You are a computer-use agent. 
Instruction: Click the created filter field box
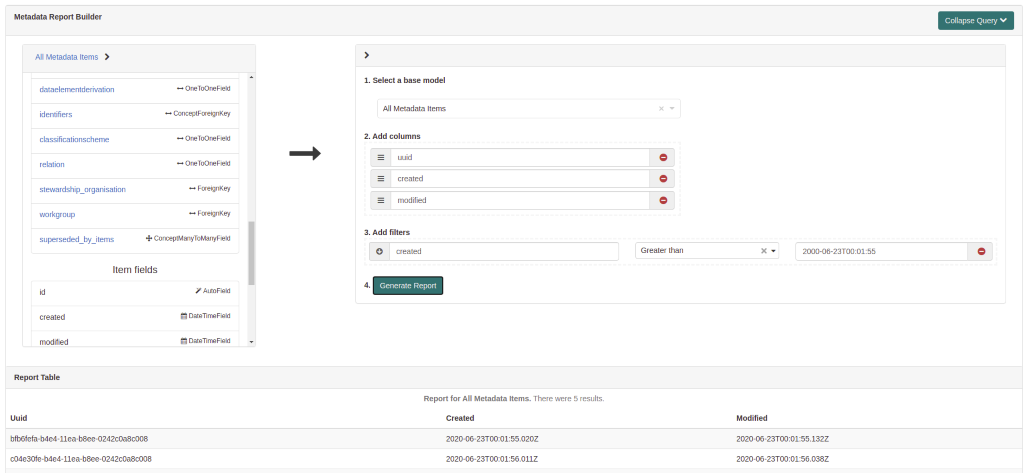504,252
